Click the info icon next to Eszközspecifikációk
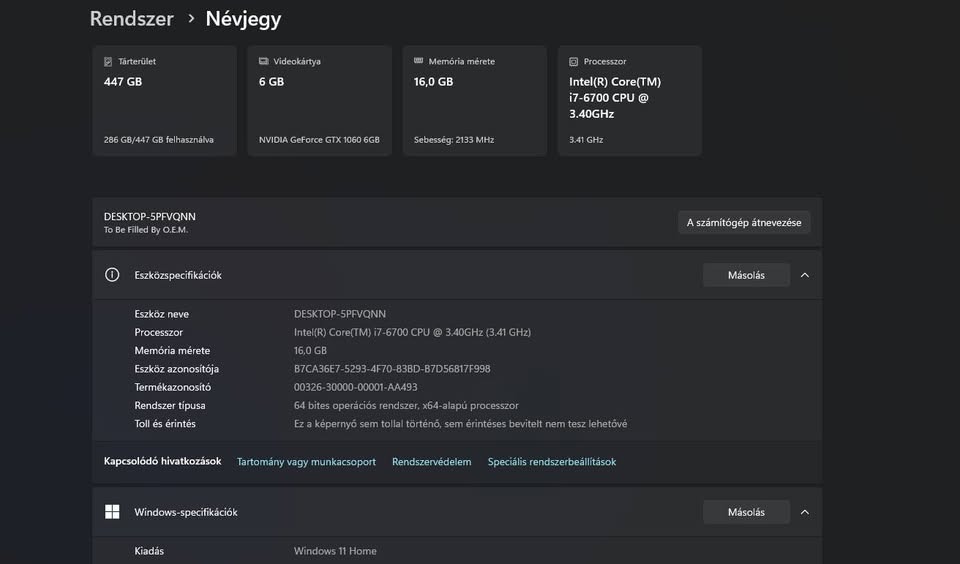This screenshot has height=564, width=960. tap(112, 275)
